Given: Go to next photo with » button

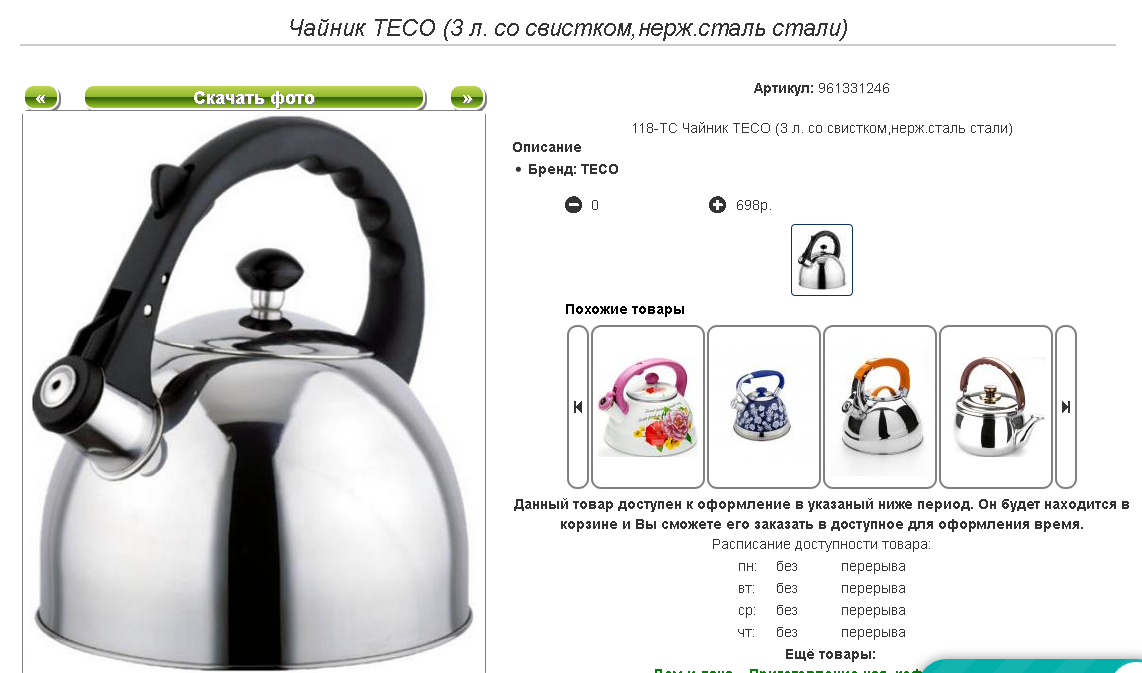Looking at the screenshot, I should click(x=468, y=98).
